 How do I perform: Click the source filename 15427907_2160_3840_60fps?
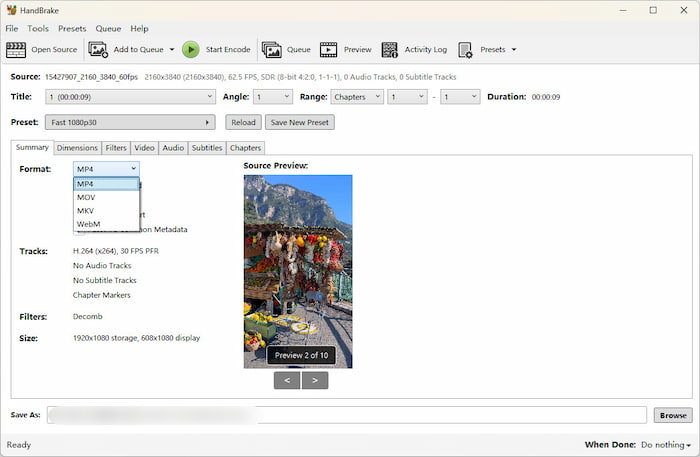point(91,77)
